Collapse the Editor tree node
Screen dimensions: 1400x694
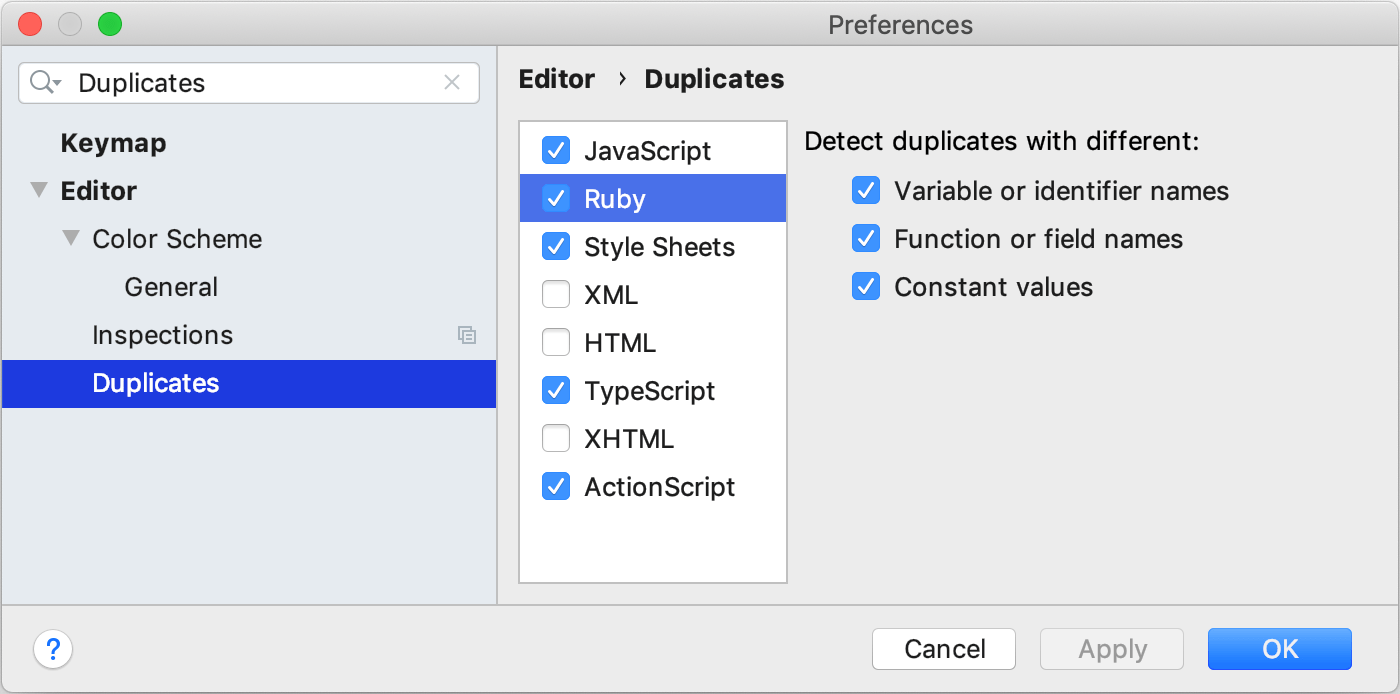[x=37, y=191]
